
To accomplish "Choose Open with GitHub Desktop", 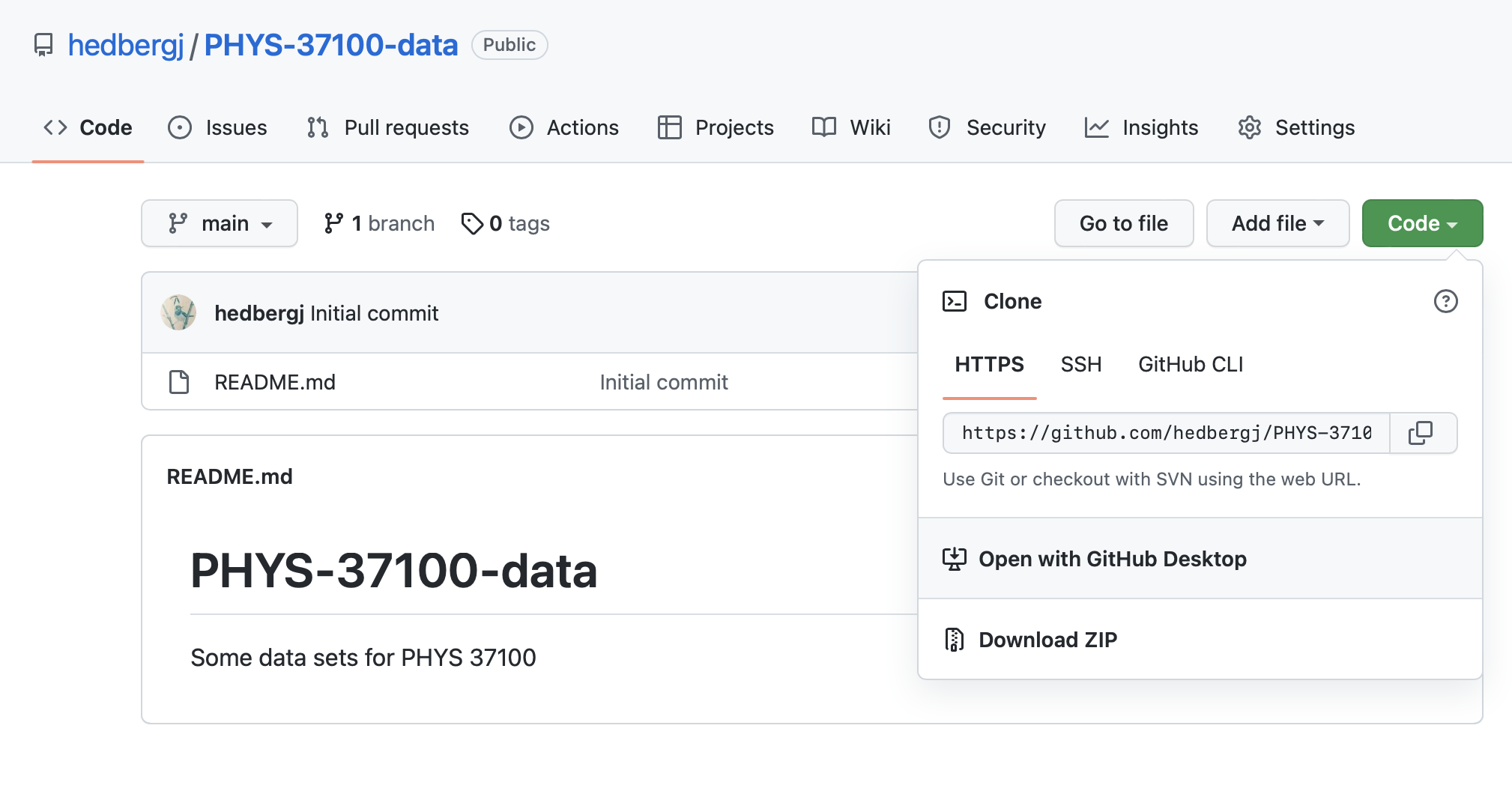I will (x=1200, y=559).
